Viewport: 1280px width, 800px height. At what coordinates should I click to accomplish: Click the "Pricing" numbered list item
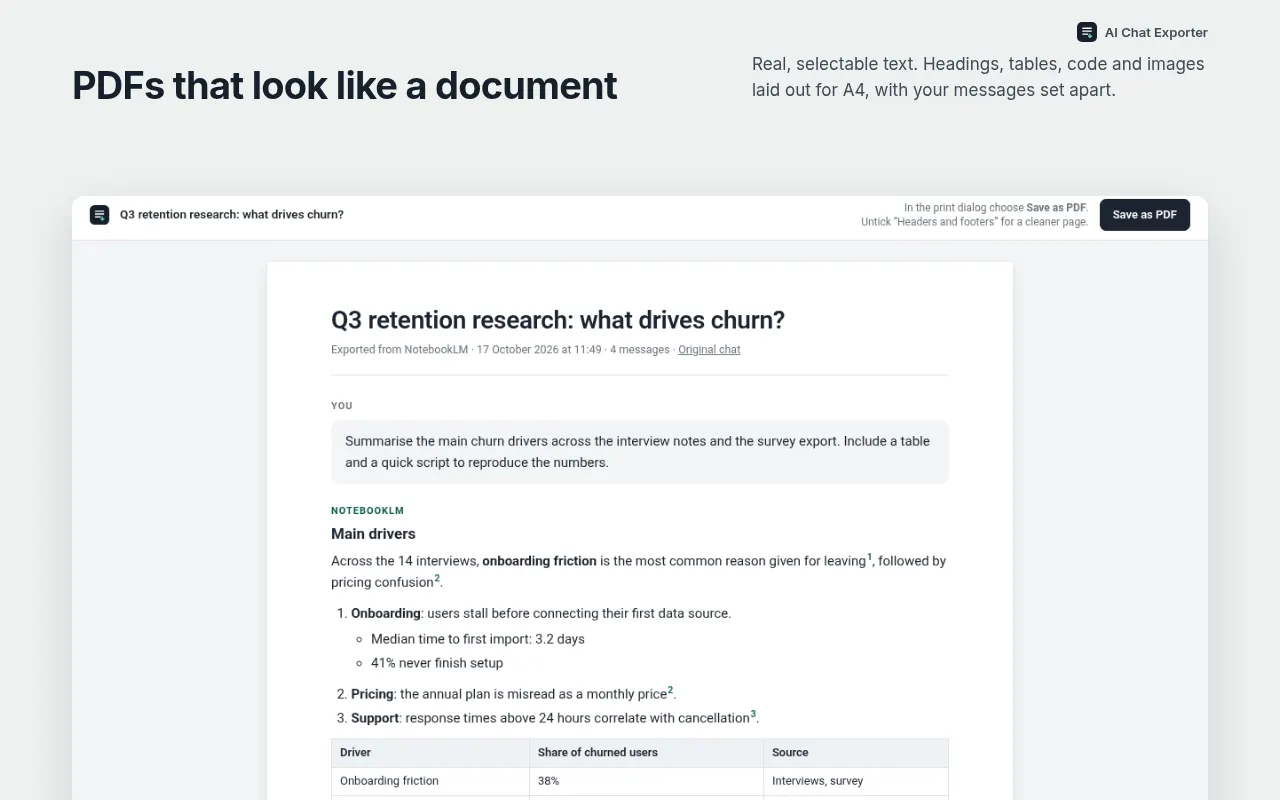pyautogui.click(x=514, y=694)
